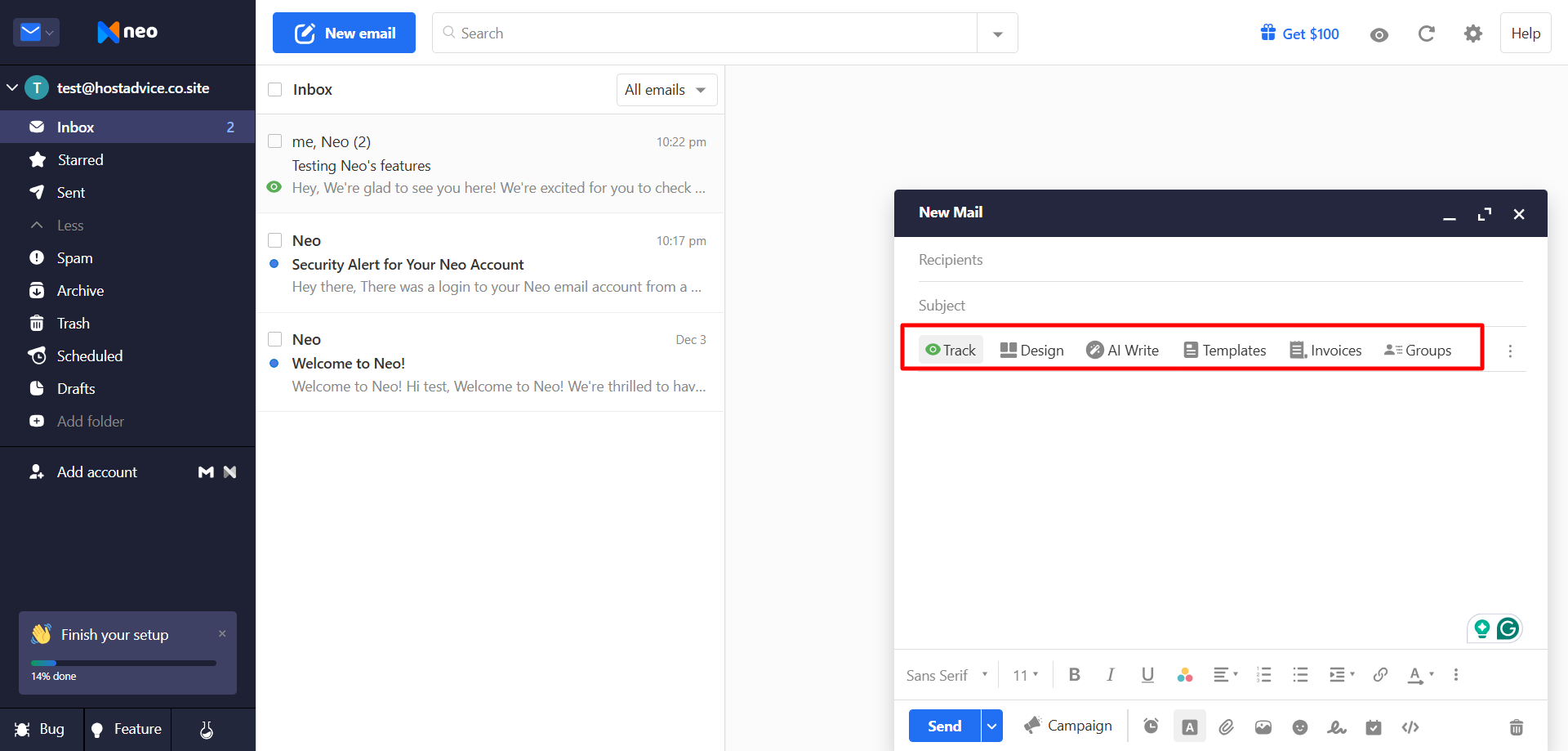Open the Templates tab
The width and height of the screenshot is (1568, 751).
point(1225,350)
